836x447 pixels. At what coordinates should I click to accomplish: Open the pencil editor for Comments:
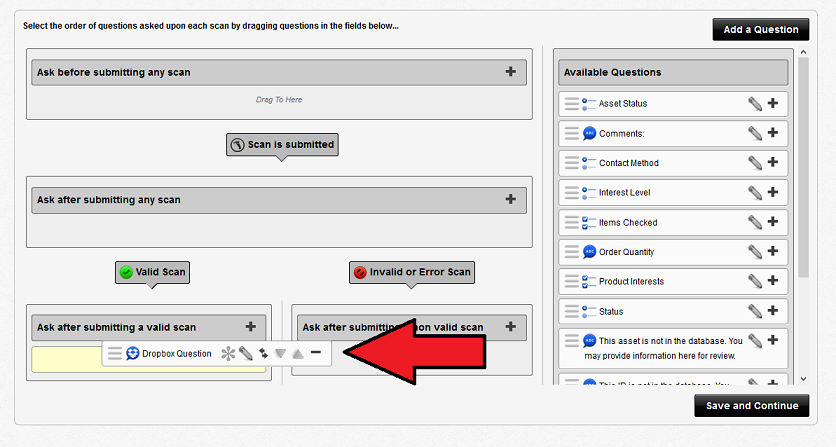pyautogui.click(x=754, y=133)
